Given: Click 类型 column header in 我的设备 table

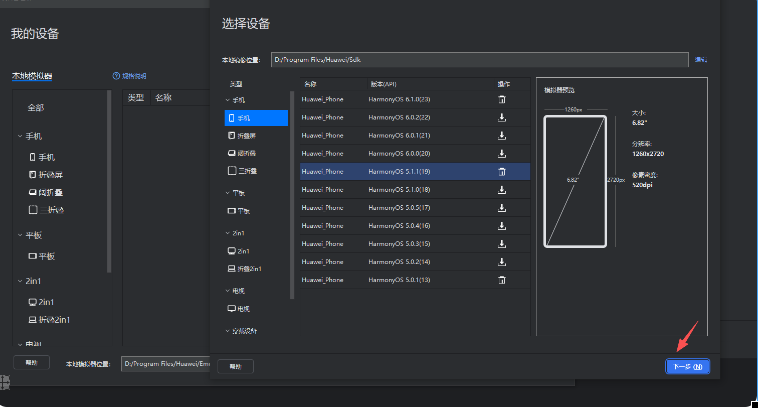Looking at the screenshot, I should (x=136, y=98).
